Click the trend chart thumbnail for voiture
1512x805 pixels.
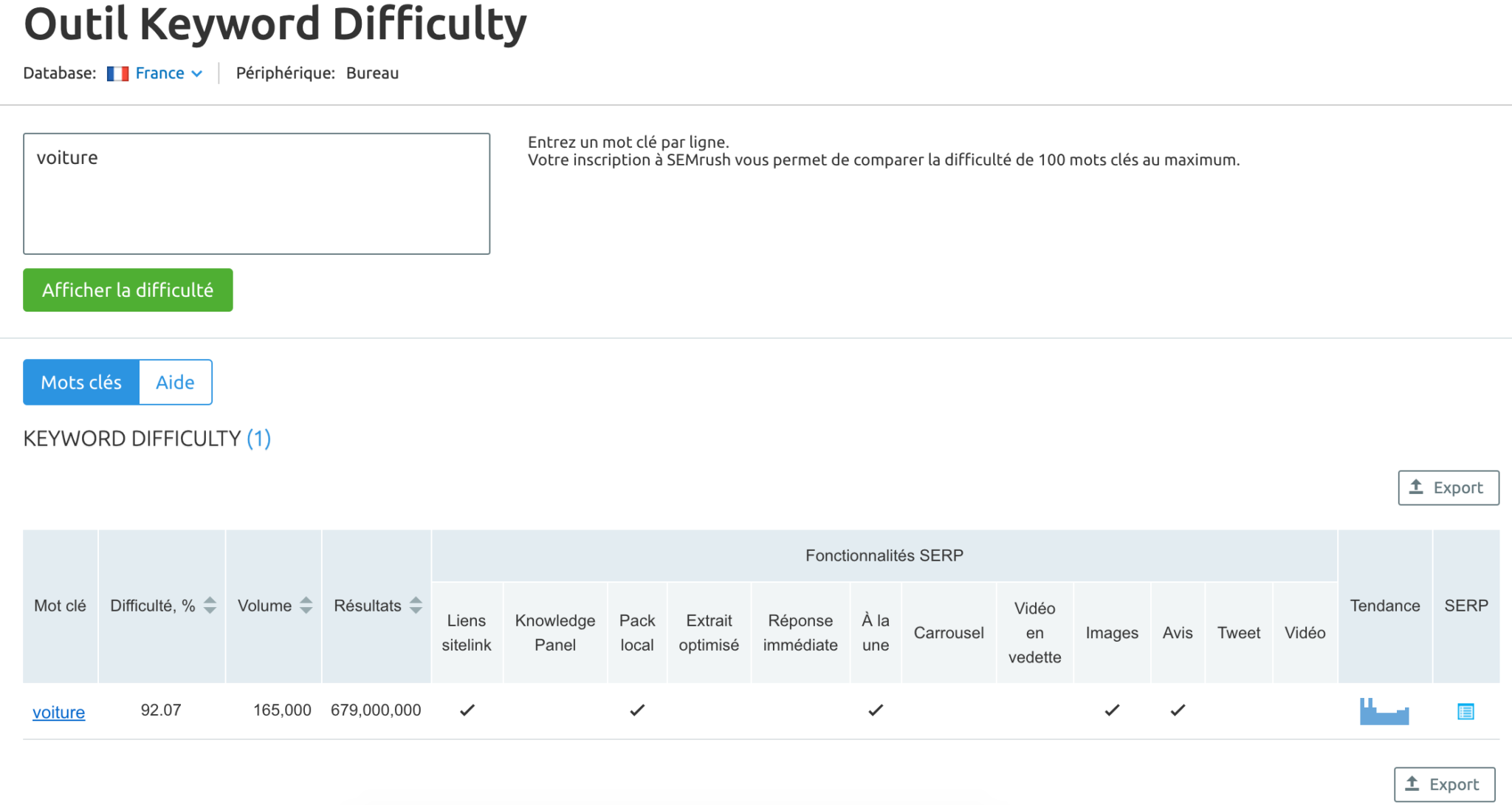click(1384, 711)
